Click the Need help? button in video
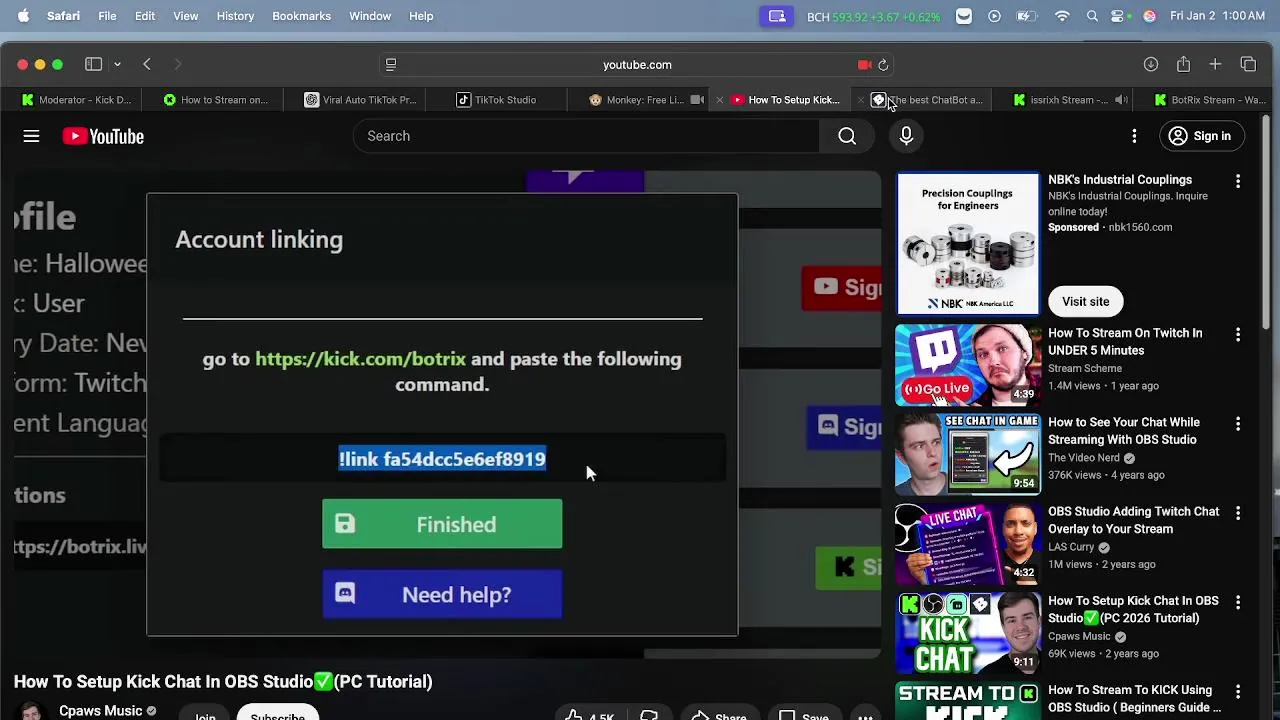The height and width of the screenshot is (720, 1280). [442, 594]
